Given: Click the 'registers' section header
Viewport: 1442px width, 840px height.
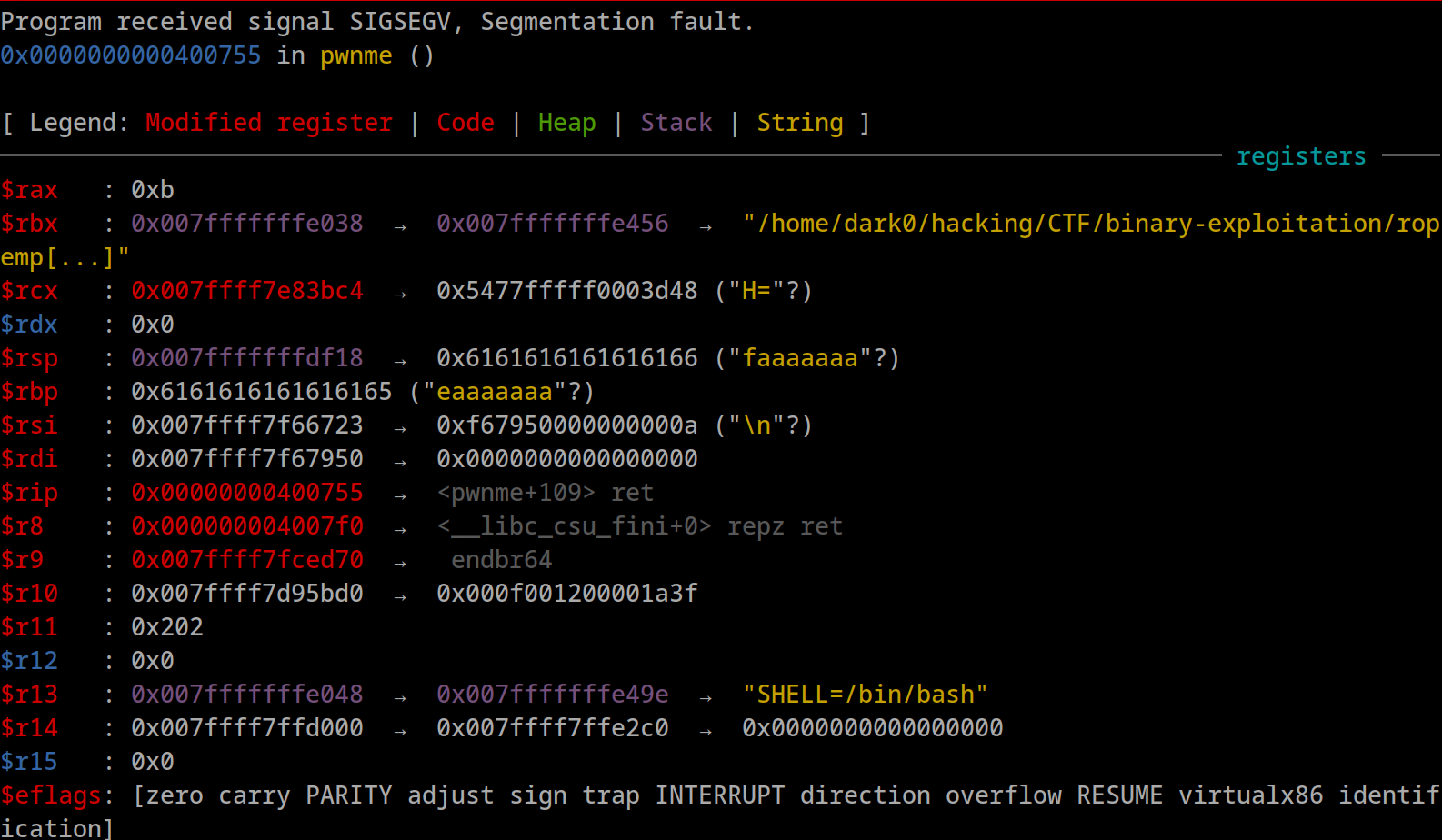Looking at the screenshot, I should (x=1301, y=156).
